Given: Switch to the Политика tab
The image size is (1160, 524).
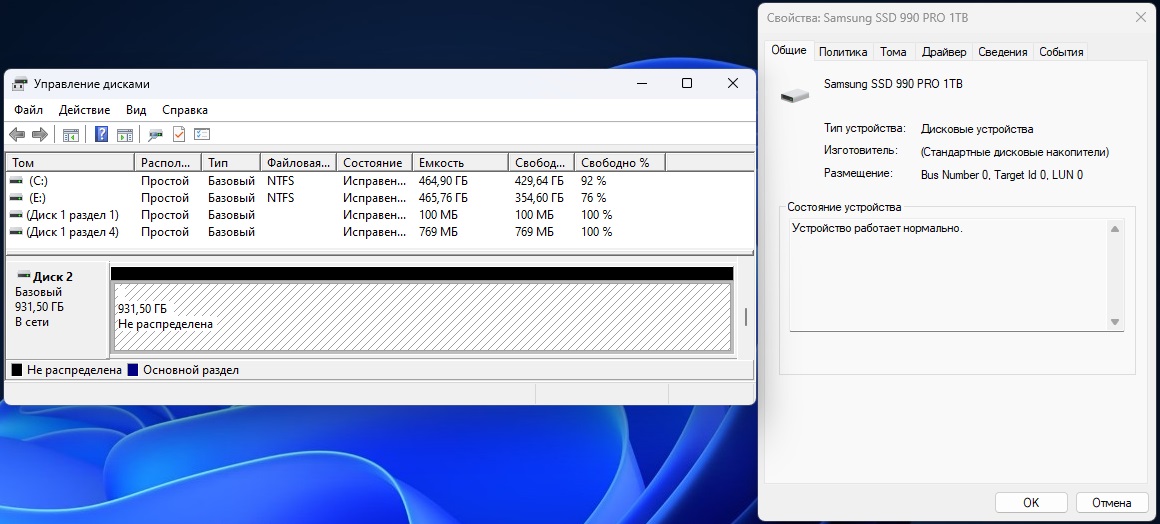Looking at the screenshot, I should 843,52.
